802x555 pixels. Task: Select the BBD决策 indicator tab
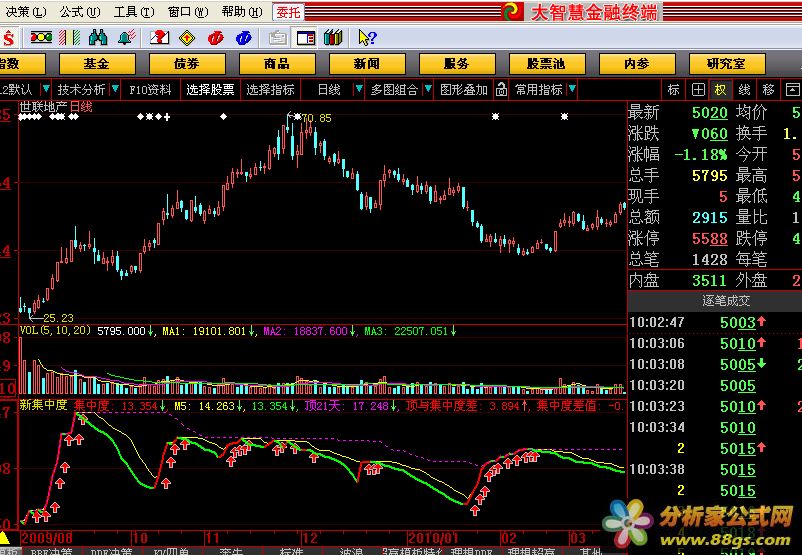[51, 551]
